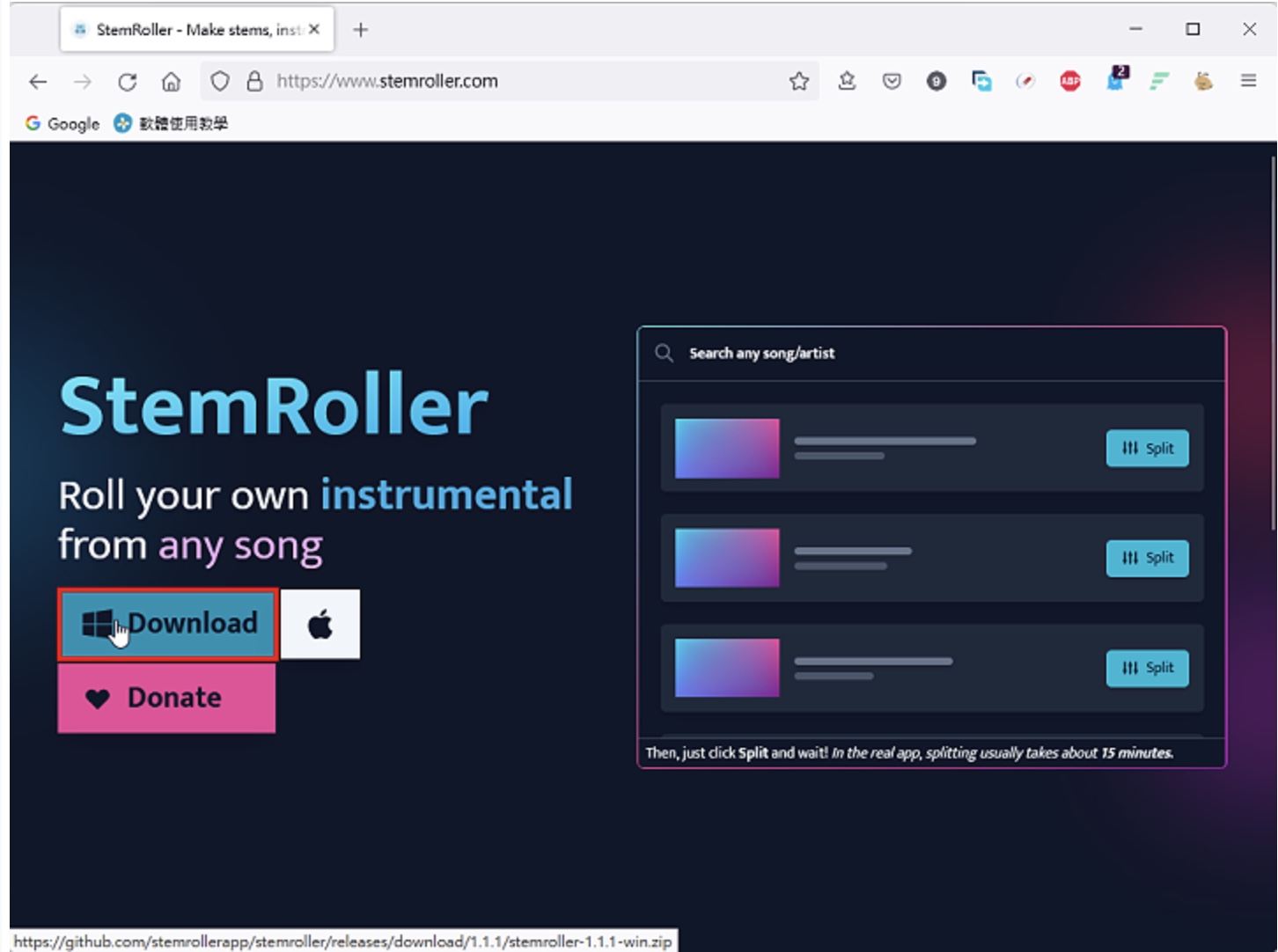Select the third song's gradient thumbnail
The image size is (1278, 952).
727,668
